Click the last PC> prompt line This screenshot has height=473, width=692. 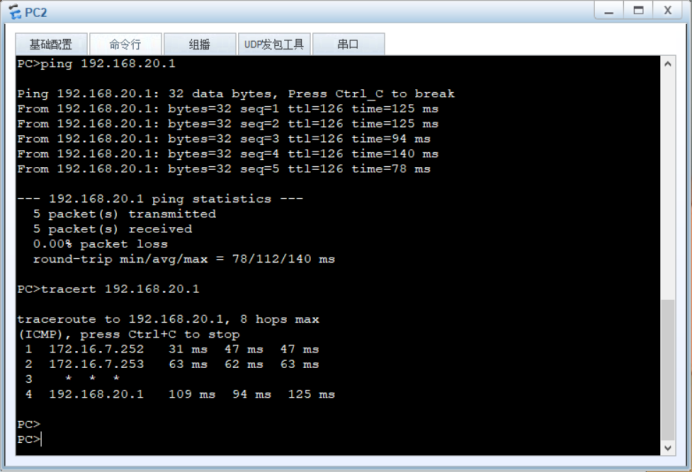(x=29, y=439)
